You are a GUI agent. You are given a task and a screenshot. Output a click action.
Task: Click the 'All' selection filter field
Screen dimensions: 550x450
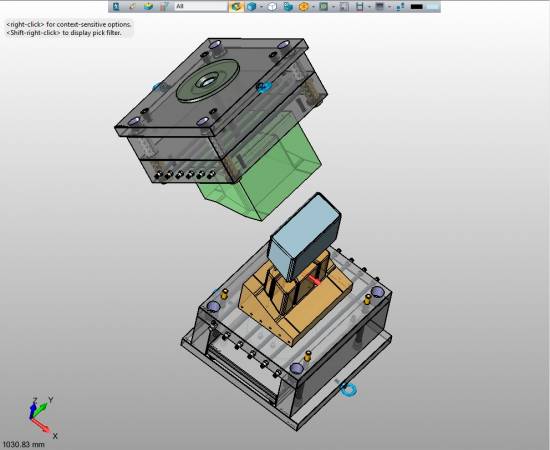point(201,6)
